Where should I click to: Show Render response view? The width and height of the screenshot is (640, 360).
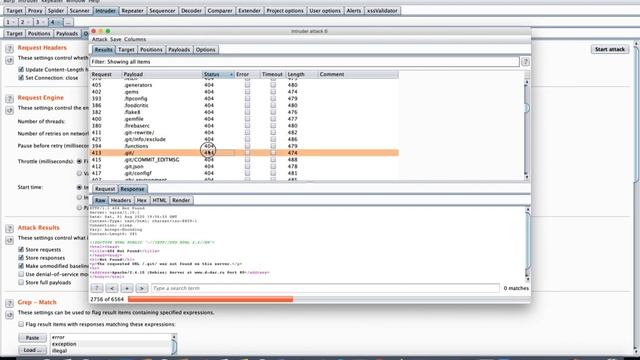181,200
